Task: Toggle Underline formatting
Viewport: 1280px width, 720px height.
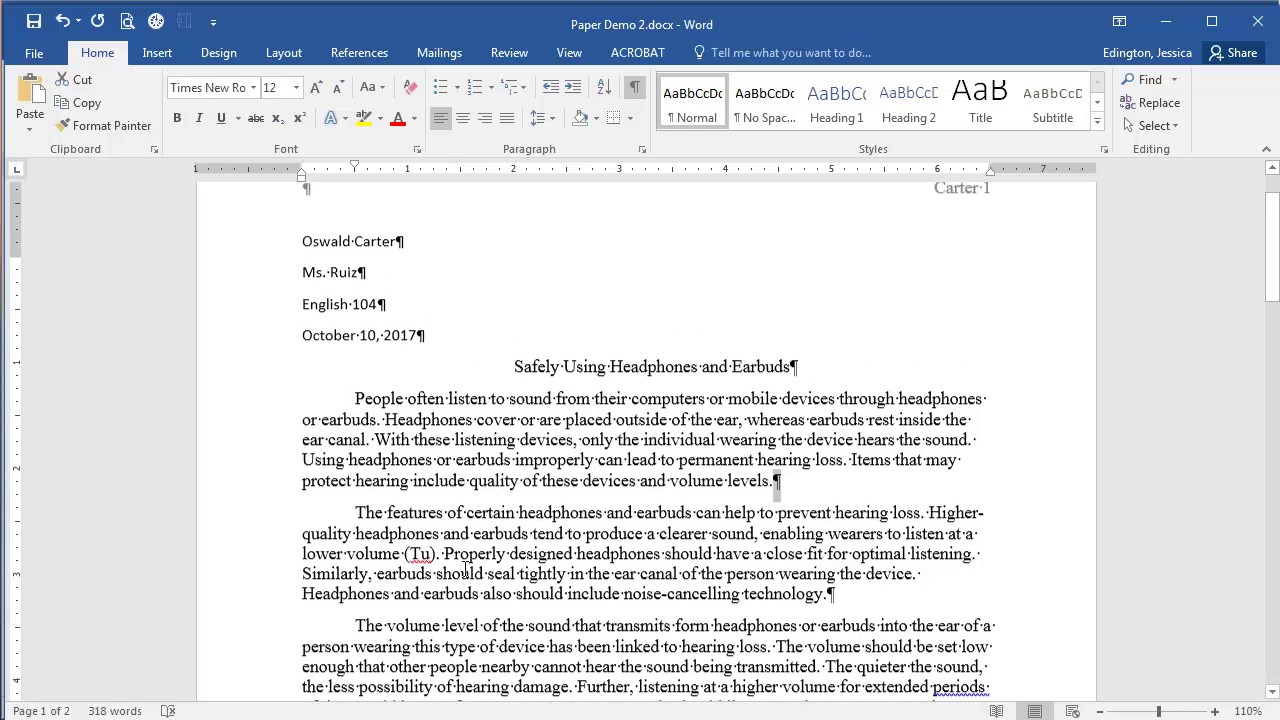Action: [x=220, y=119]
